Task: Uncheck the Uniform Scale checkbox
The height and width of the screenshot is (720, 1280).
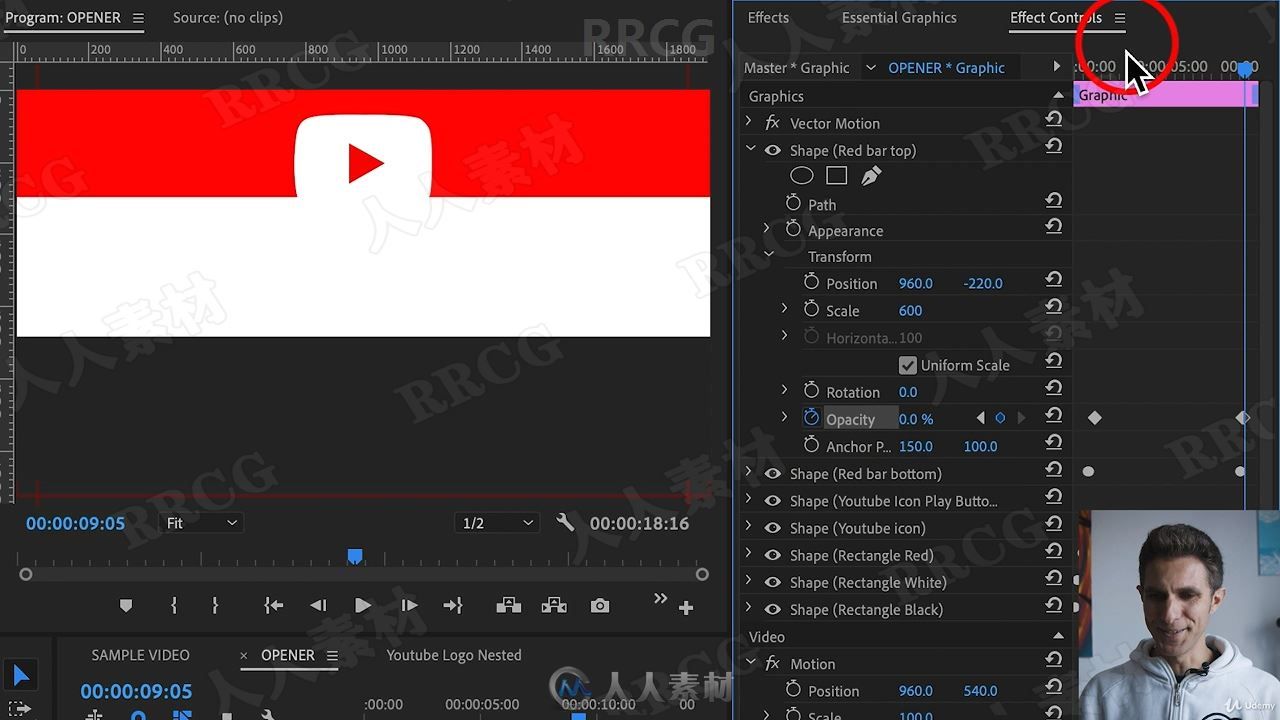Action: pos(908,365)
